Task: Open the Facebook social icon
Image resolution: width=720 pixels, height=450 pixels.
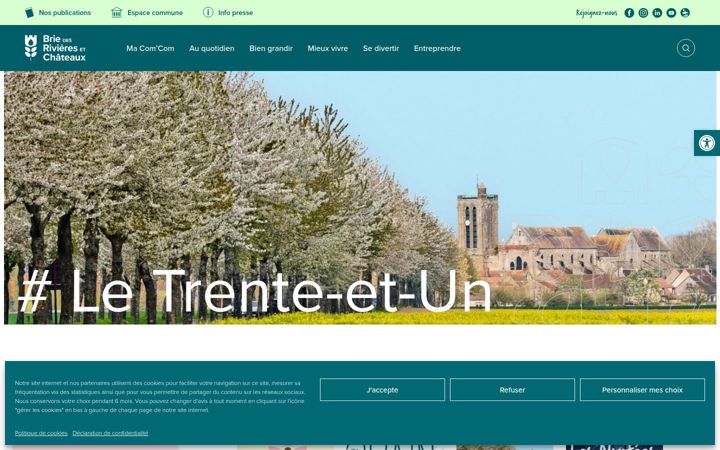Action: [629, 13]
